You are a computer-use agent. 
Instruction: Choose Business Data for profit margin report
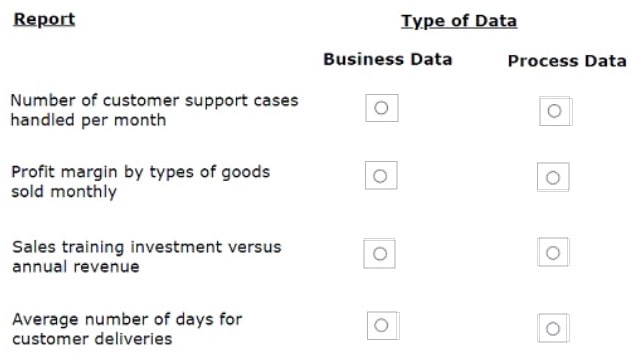380,176
